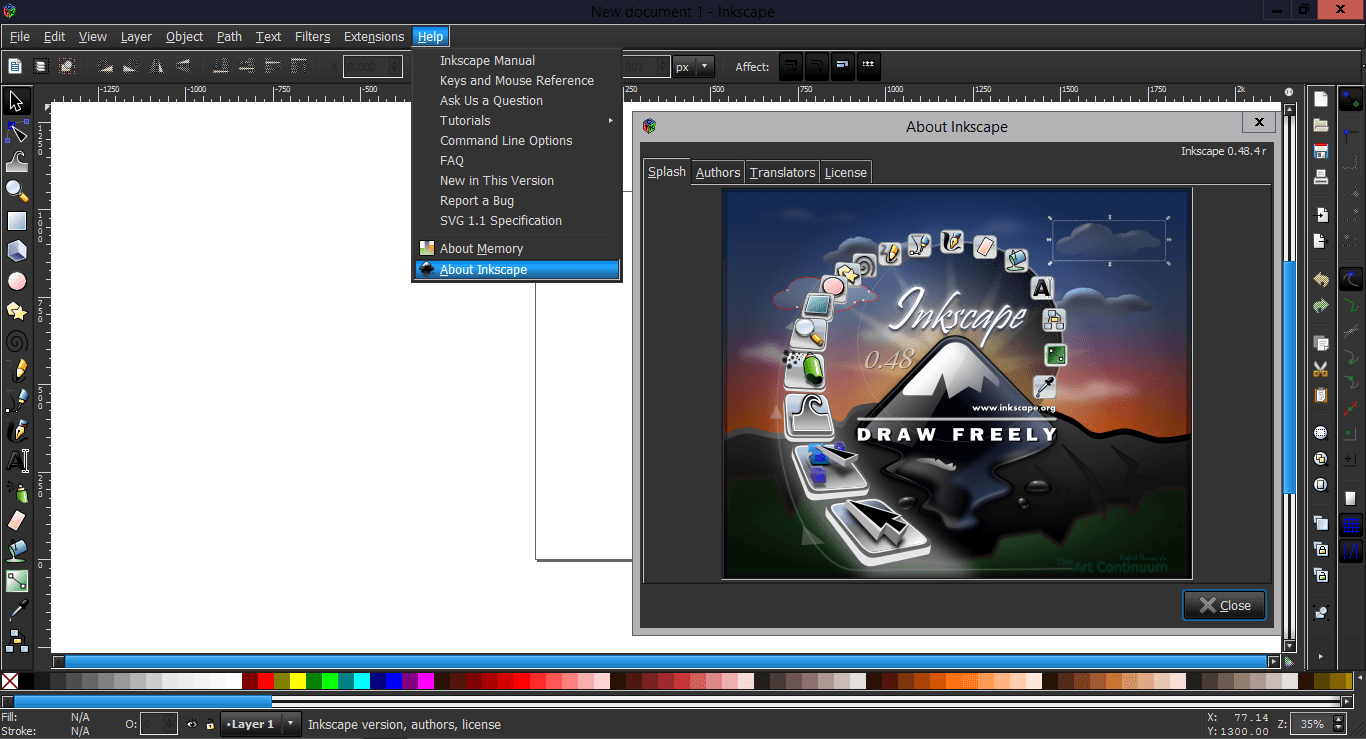
Task: Click Save document icon in right toolbar
Action: tap(1321, 151)
